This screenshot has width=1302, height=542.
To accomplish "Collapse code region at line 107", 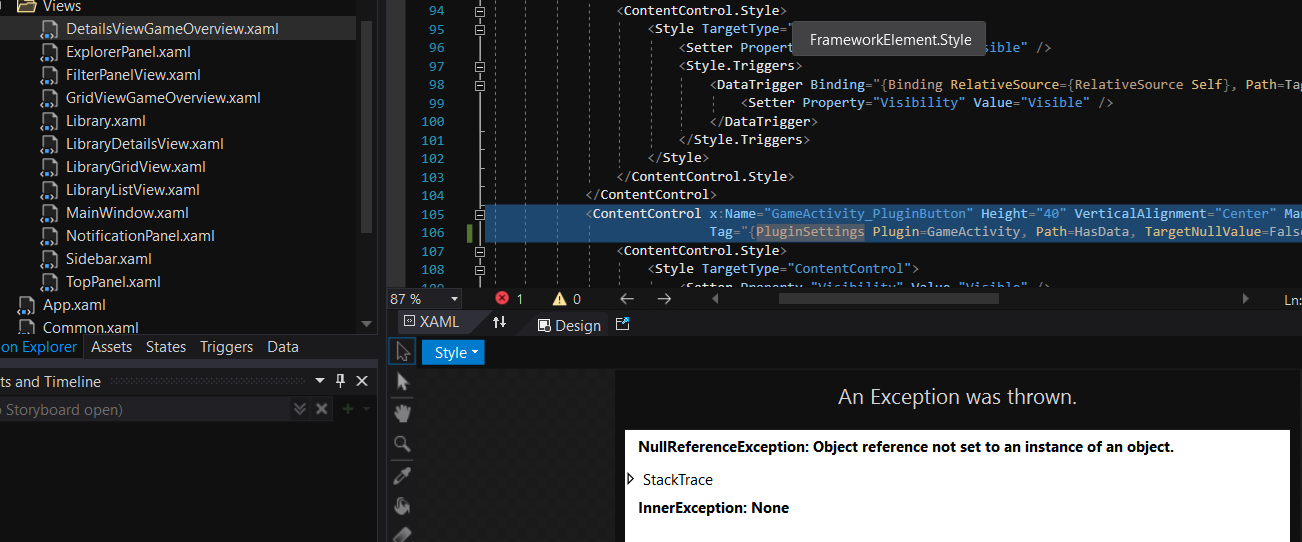I will [479, 251].
